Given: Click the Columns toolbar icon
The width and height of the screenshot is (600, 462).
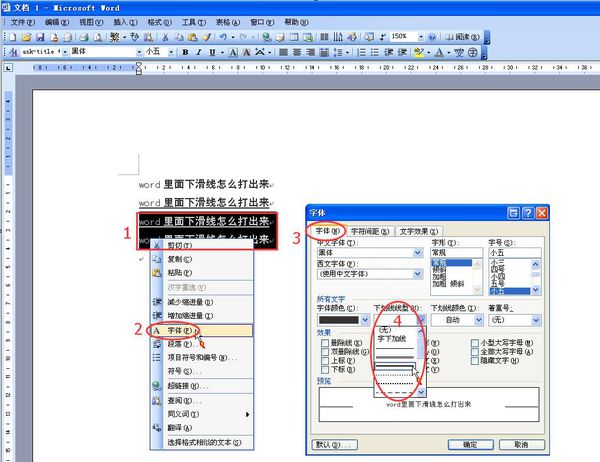Looking at the screenshot, I should coord(324,37).
